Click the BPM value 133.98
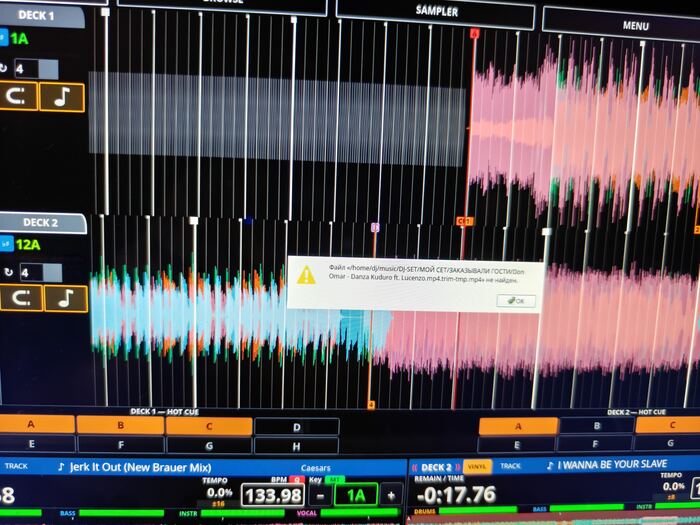This screenshot has height=525, width=700. (x=273, y=496)
